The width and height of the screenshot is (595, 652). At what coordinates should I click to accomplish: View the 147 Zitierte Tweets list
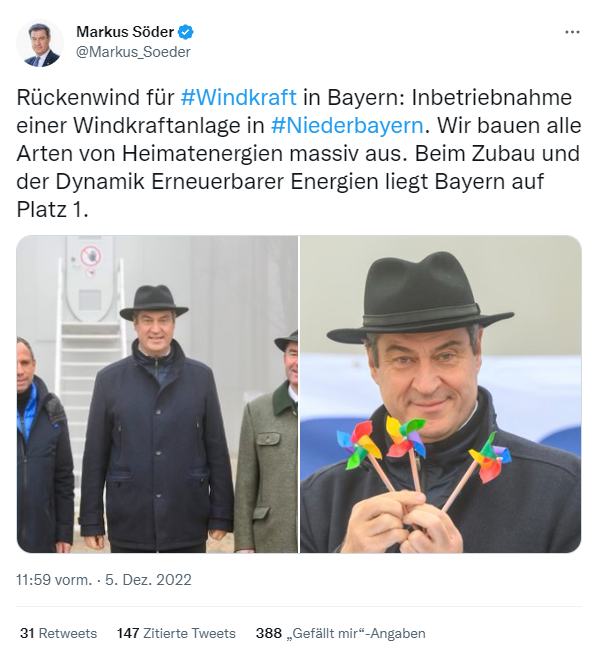pyautogui.click(x=176, y=633)
